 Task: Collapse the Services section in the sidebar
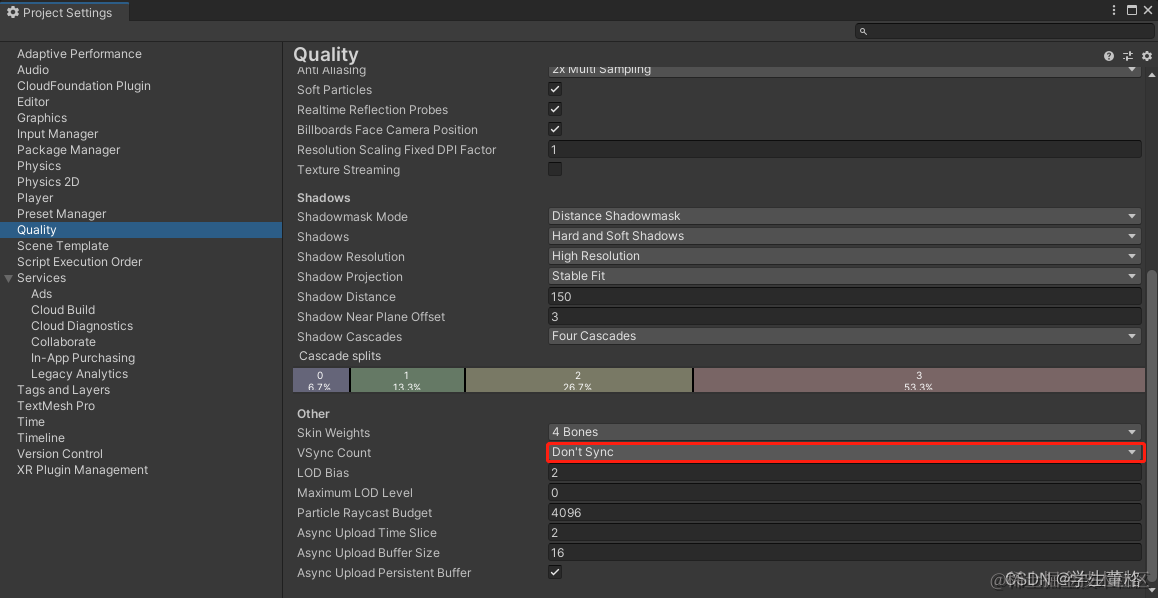(9, 277)
